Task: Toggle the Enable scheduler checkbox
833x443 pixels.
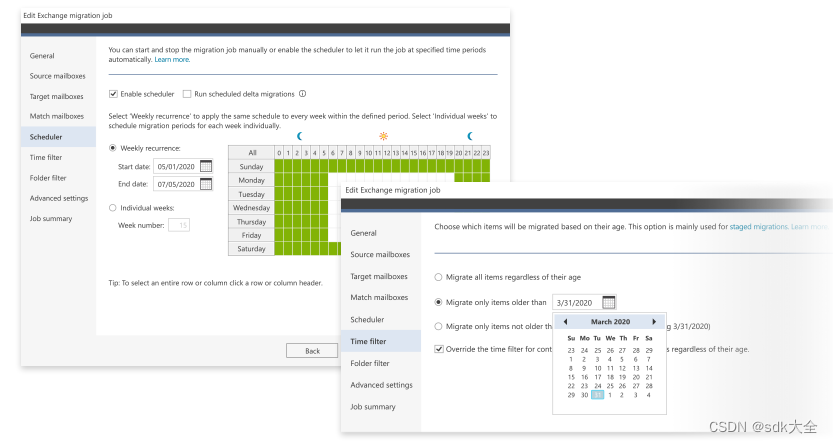Action: 113,94
